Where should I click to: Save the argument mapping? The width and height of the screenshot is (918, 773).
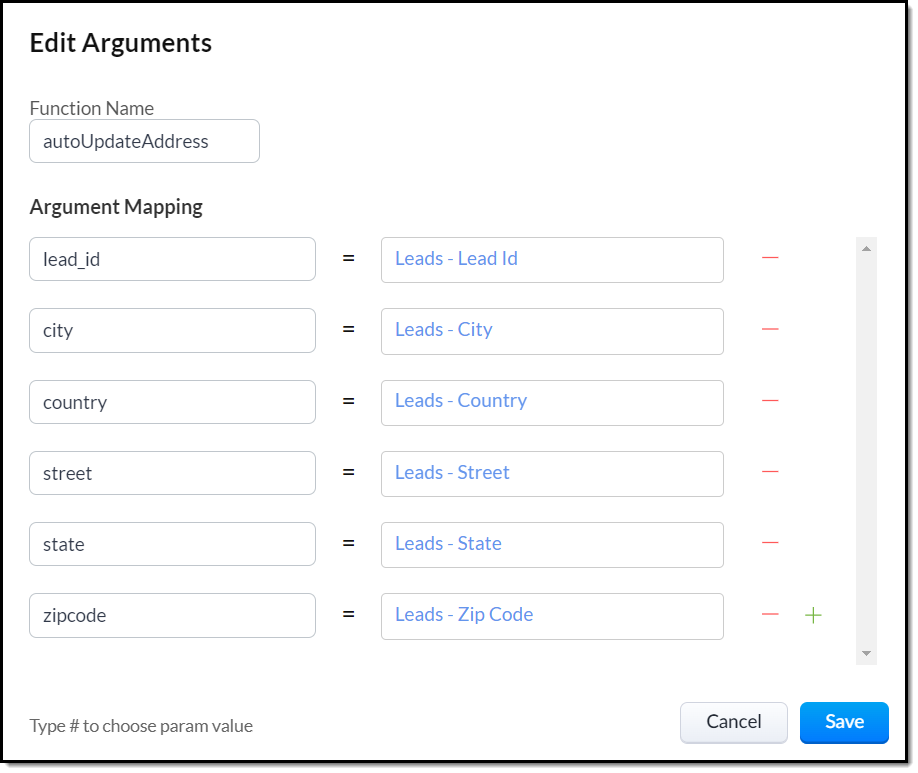[844, 722]
